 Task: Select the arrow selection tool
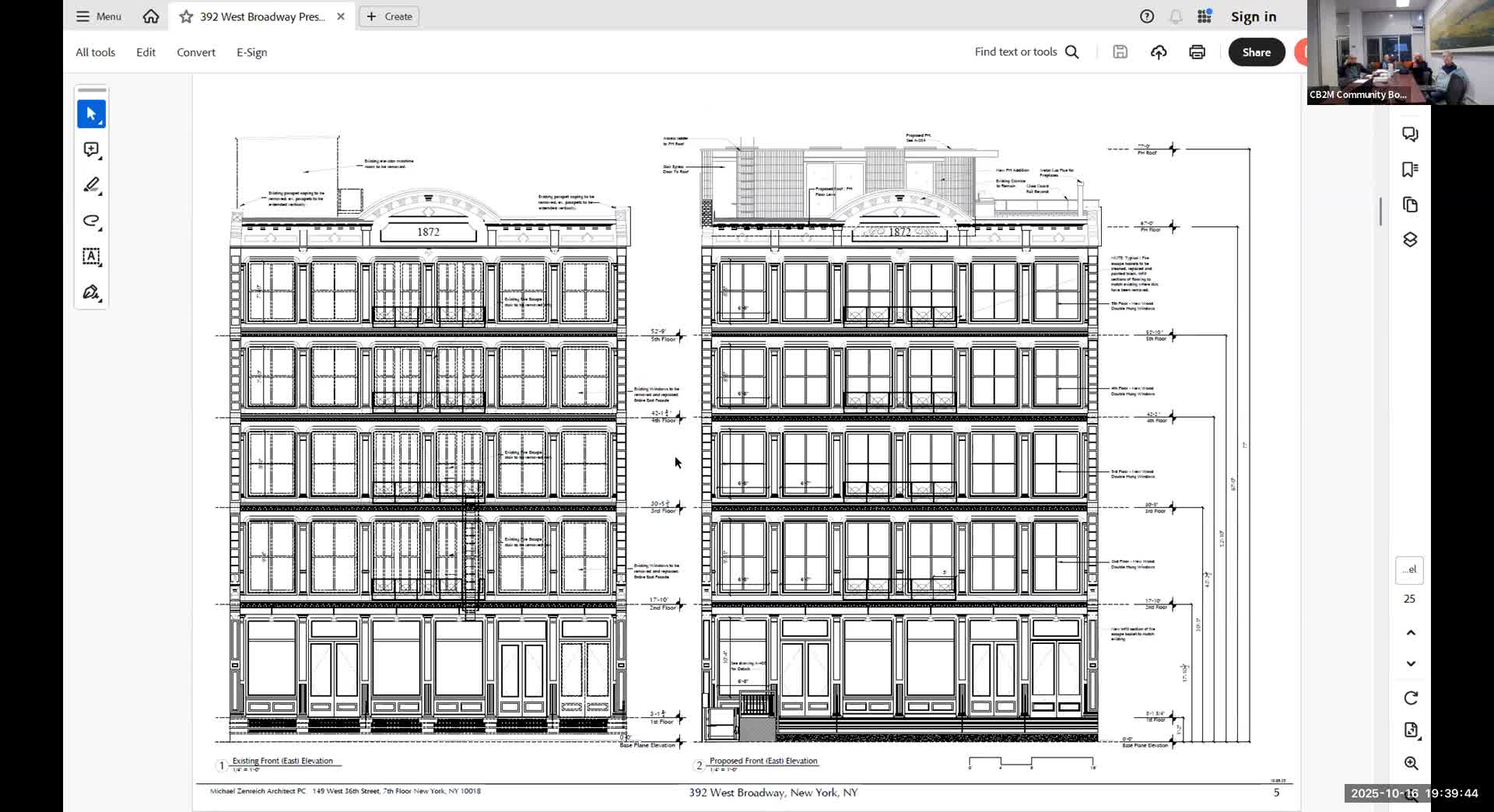pyautogui.click(x=91, y=114)
